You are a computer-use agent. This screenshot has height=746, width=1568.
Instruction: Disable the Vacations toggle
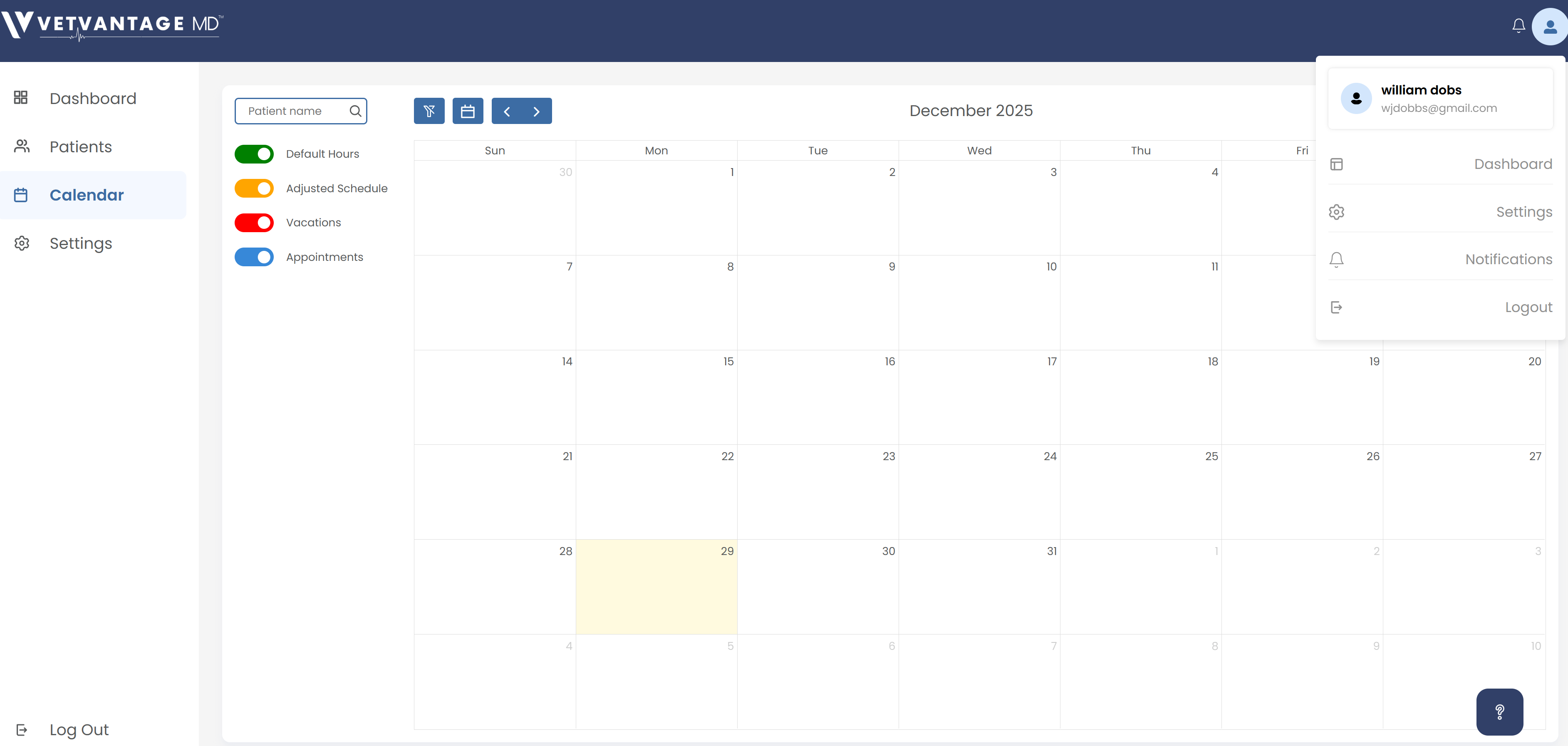tap(254, 222)
